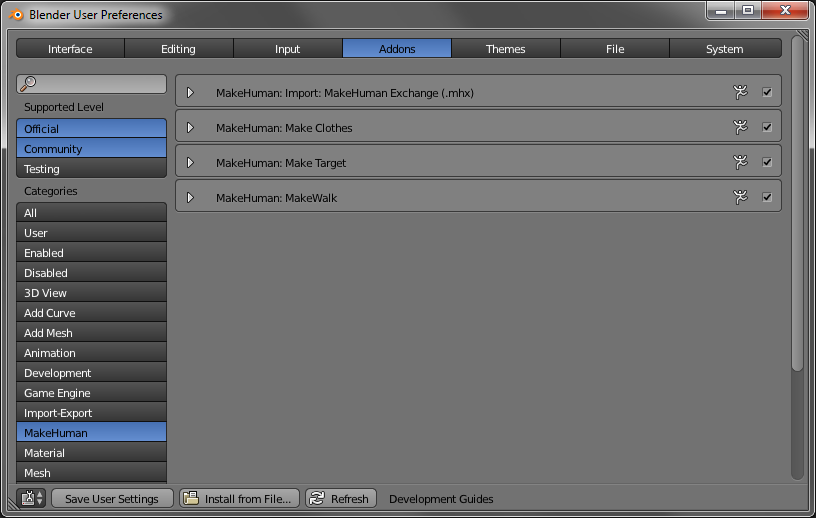
Task: Select the MakeHuman category
Action: (92, 433)
